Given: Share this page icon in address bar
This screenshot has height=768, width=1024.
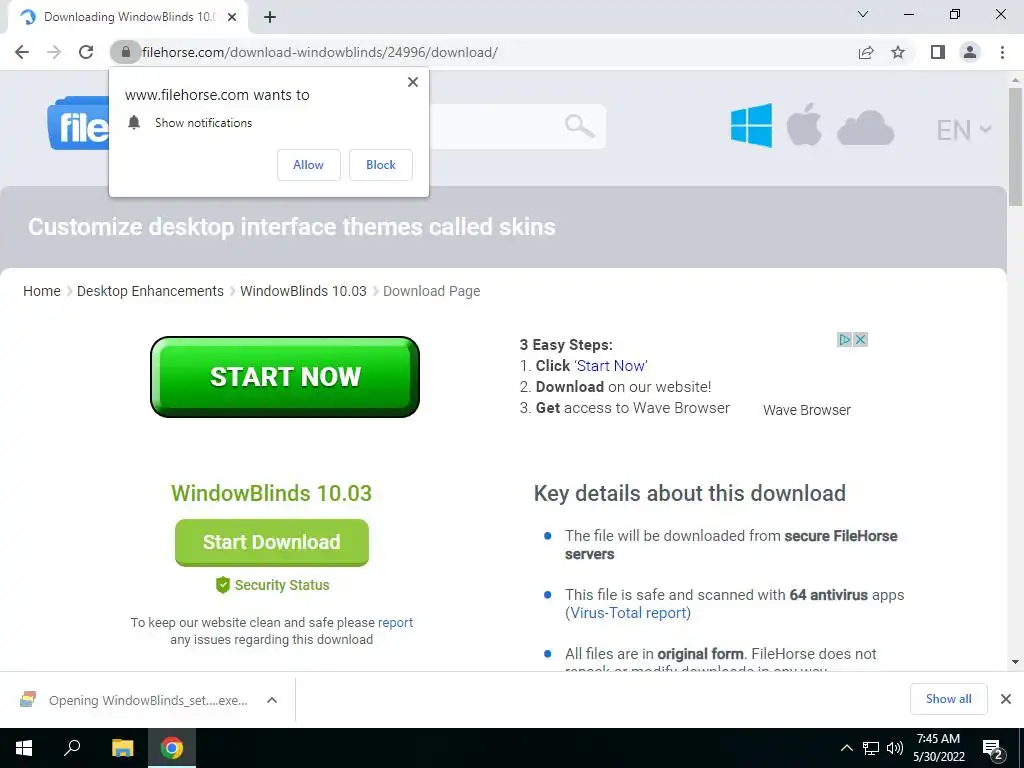Looking at the screenshot, I should tap(866, 52).
